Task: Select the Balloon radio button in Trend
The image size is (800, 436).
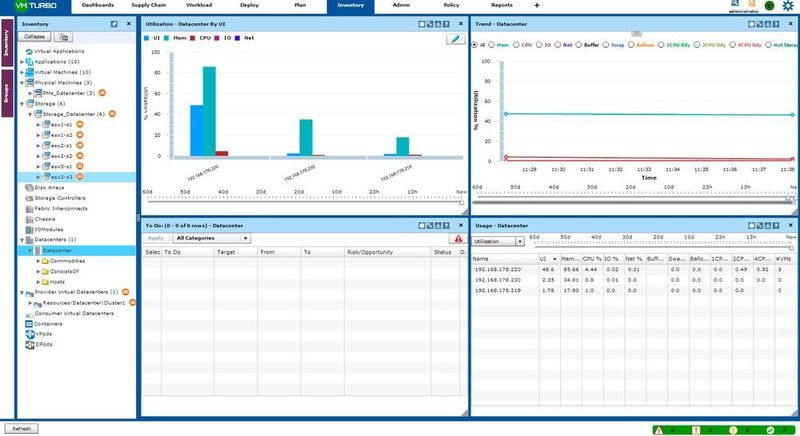Action: (631, 45)
